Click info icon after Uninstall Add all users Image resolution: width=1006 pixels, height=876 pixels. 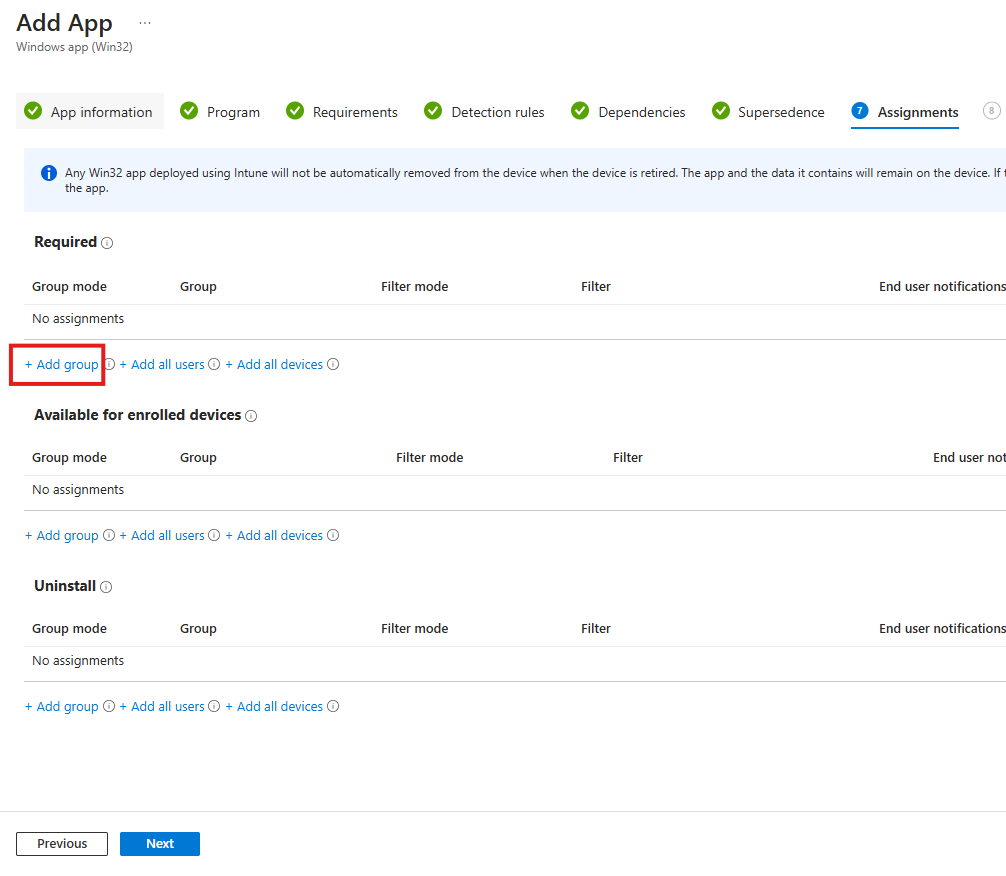coord(214,706)
